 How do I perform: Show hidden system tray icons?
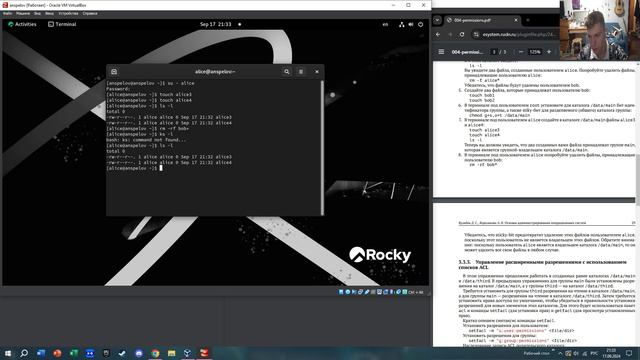560,353
